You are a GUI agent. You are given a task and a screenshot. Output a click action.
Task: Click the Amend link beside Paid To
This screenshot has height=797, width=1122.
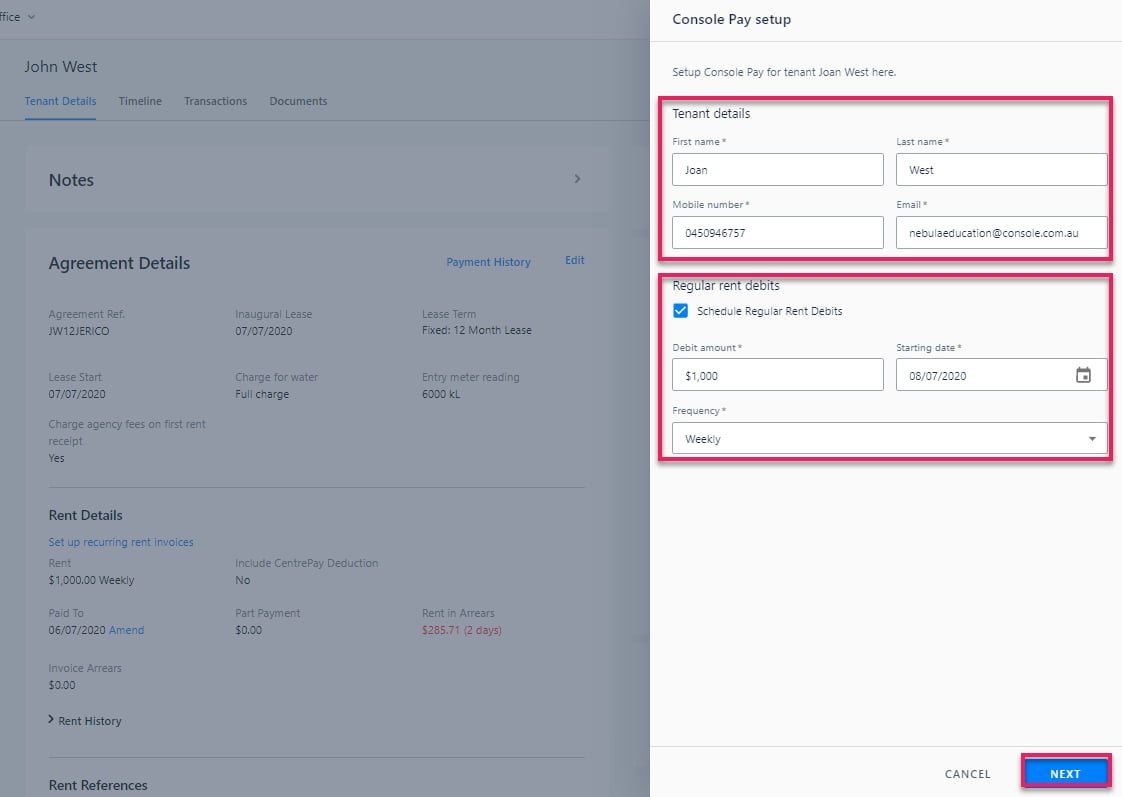pos(127,630)
